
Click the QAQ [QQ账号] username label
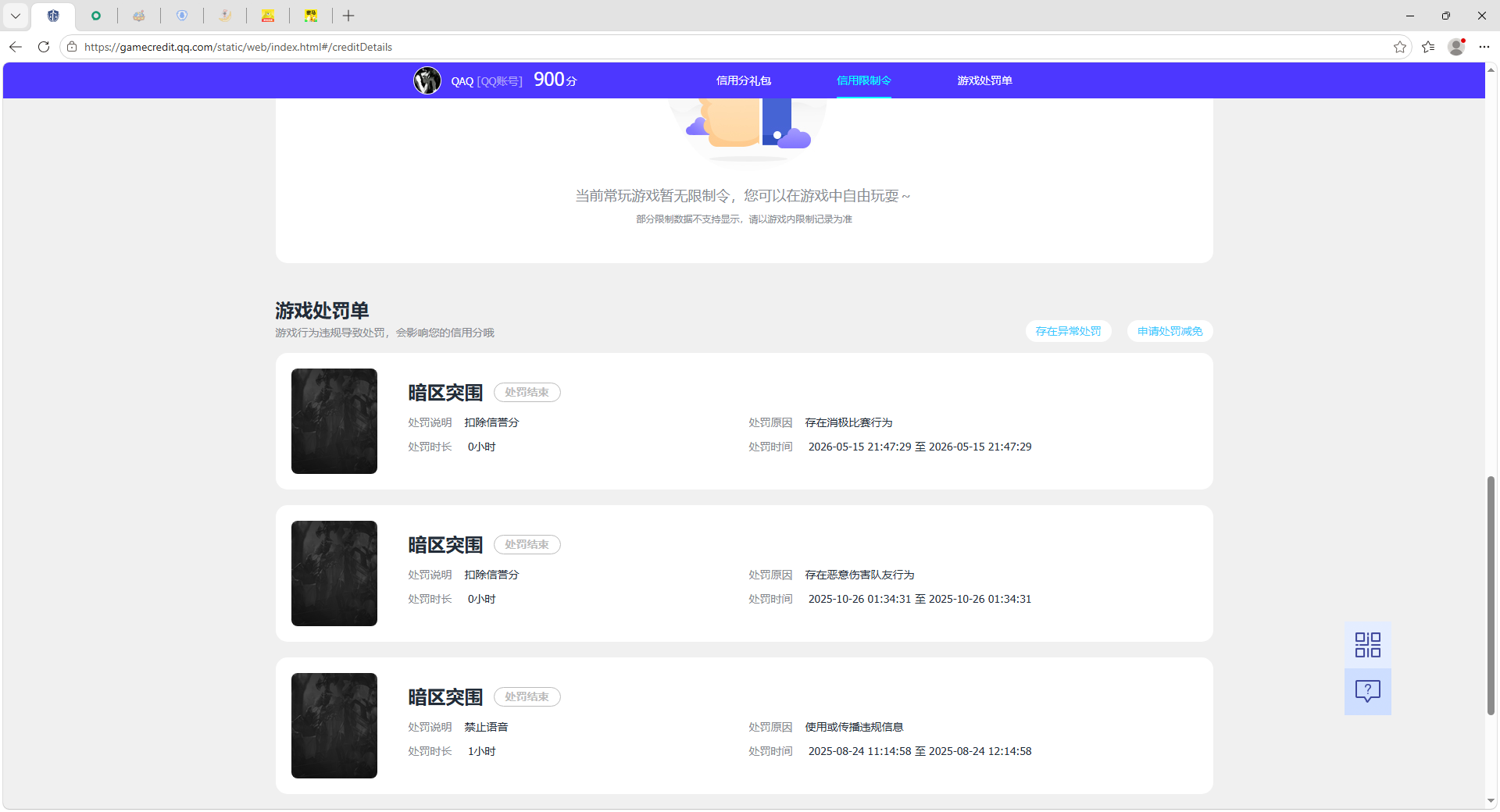click(486, 81)
